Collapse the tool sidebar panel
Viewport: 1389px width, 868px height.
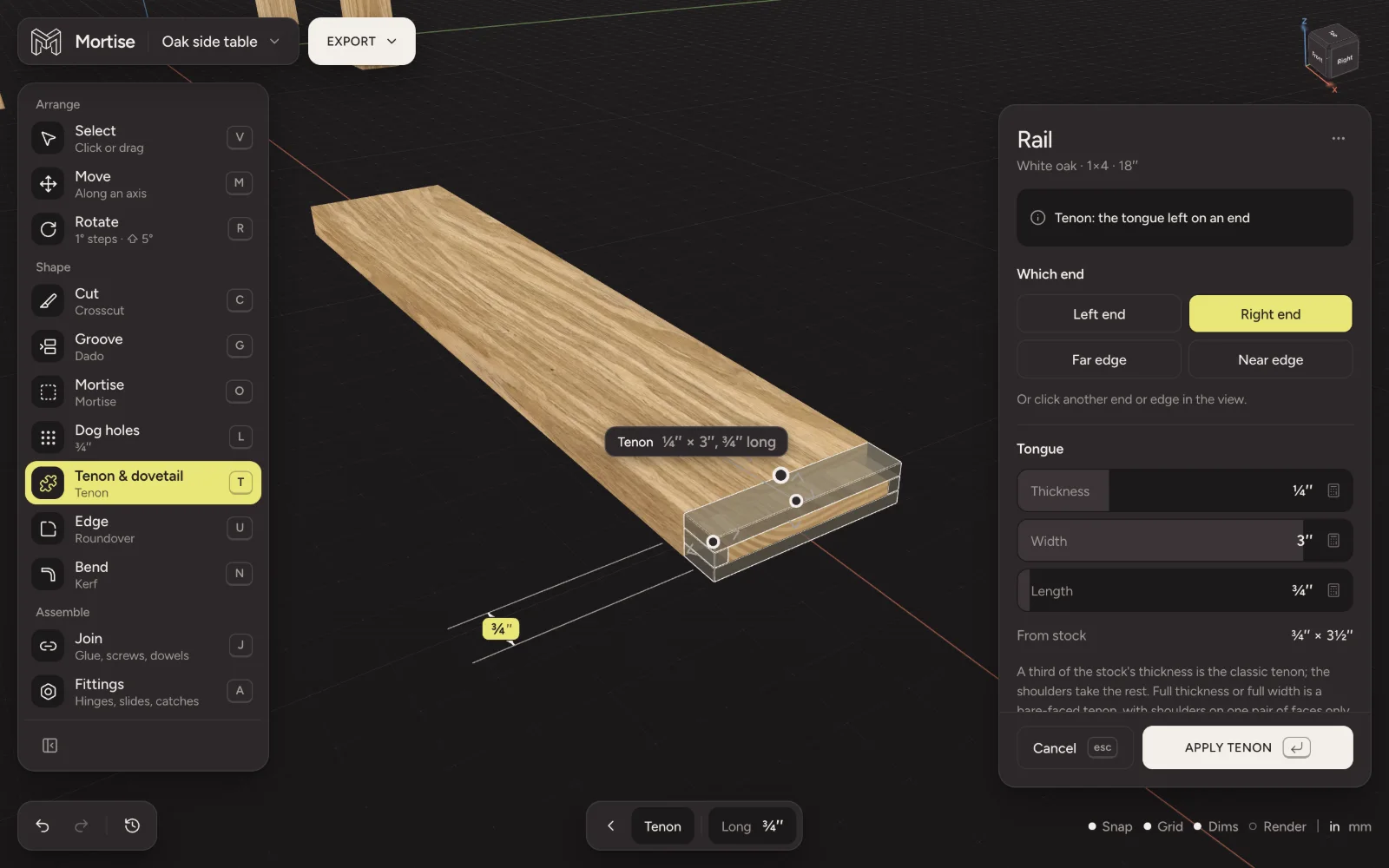[49, 746]
